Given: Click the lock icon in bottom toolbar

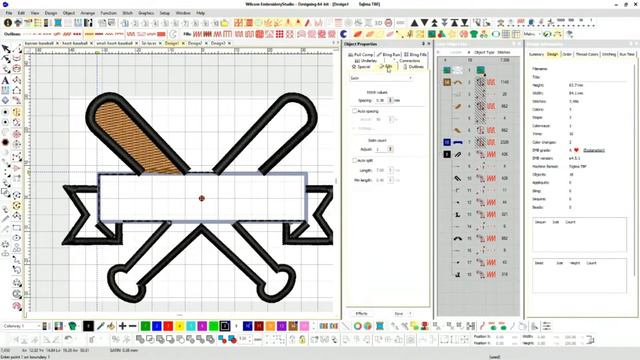Looking at the screenshot, I should pos(302,339).
